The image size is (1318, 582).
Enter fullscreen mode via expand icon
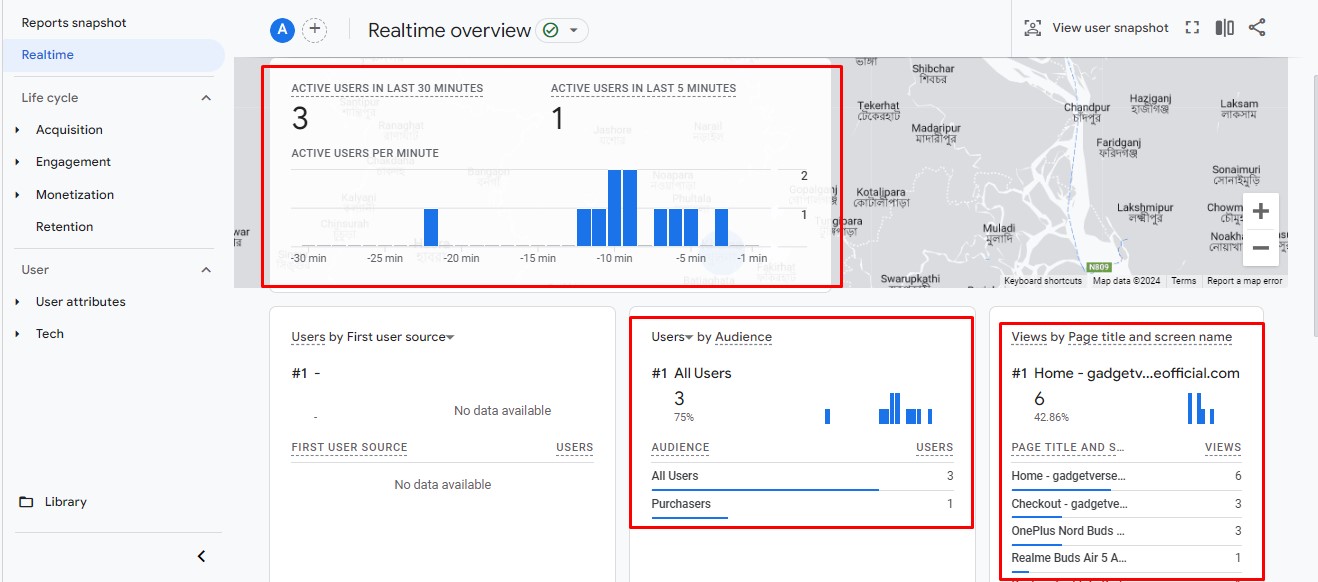1191,28
